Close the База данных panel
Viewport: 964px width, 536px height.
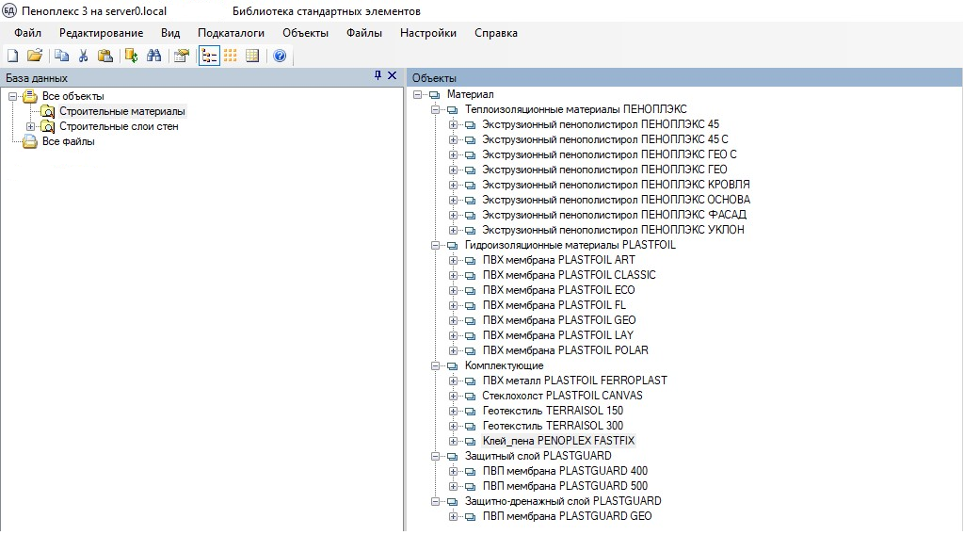pos(393,76)
